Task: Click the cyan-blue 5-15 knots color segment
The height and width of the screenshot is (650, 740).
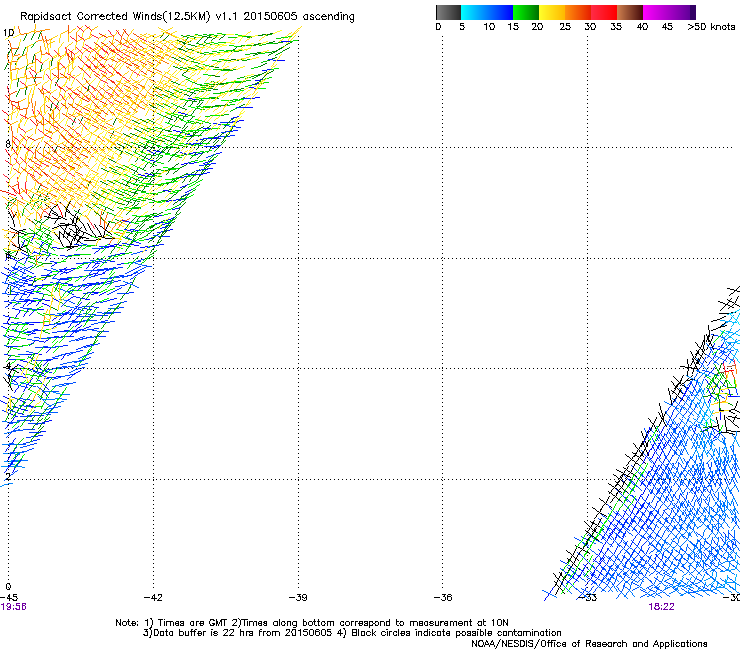Action: [x=487, y=12]
